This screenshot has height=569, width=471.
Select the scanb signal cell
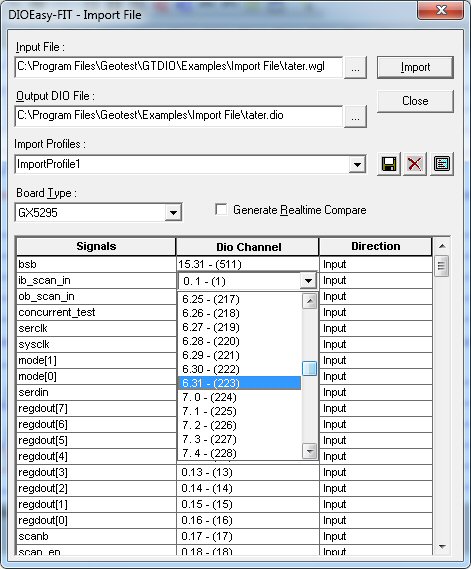tap(96, 536)
